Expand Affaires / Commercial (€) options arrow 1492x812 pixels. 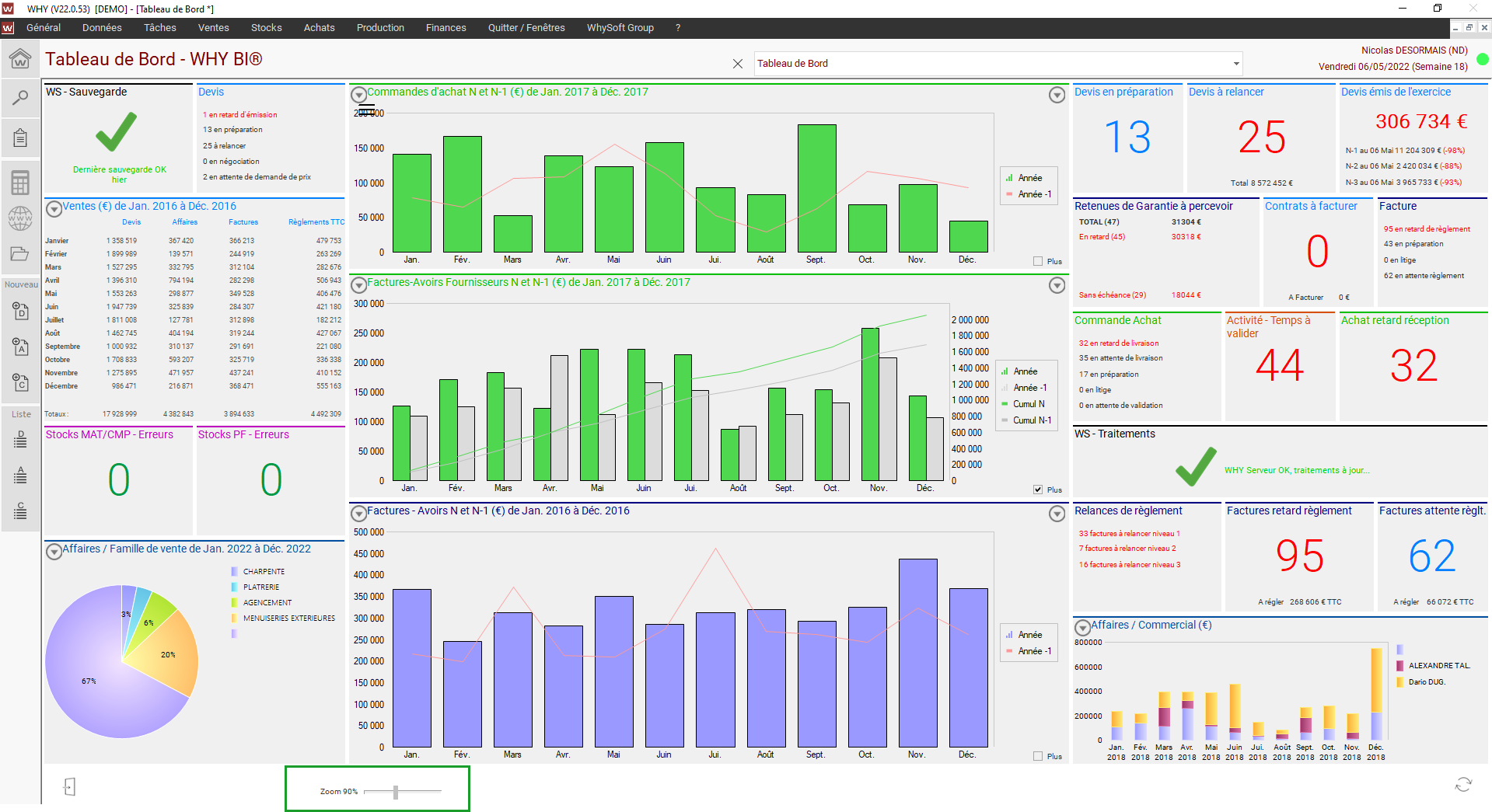click(1081, 628)
